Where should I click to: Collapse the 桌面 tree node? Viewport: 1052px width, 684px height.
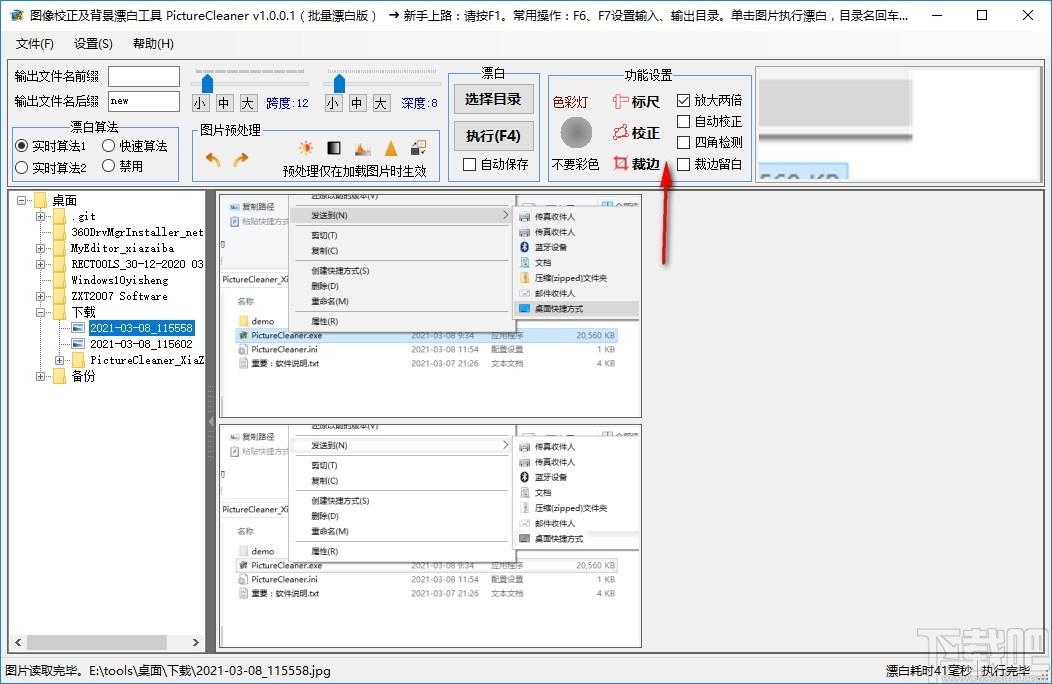[21, 200]
